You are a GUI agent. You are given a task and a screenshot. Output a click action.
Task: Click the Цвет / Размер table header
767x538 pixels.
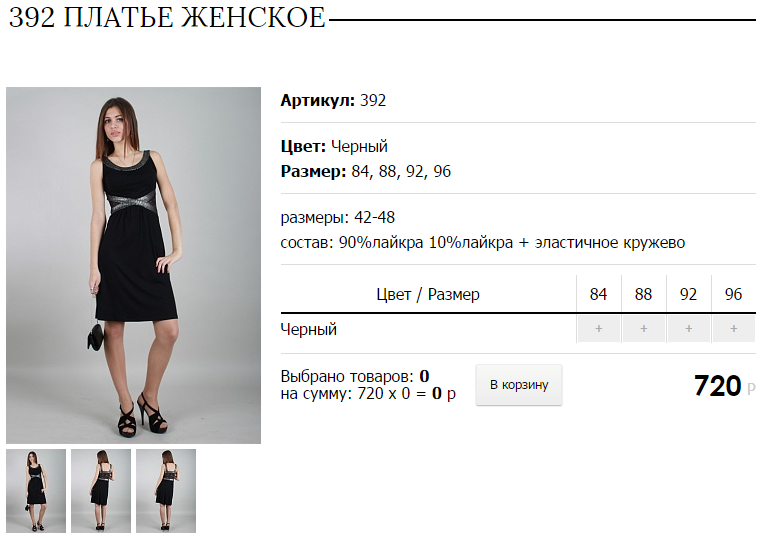(x=428, y=294)
